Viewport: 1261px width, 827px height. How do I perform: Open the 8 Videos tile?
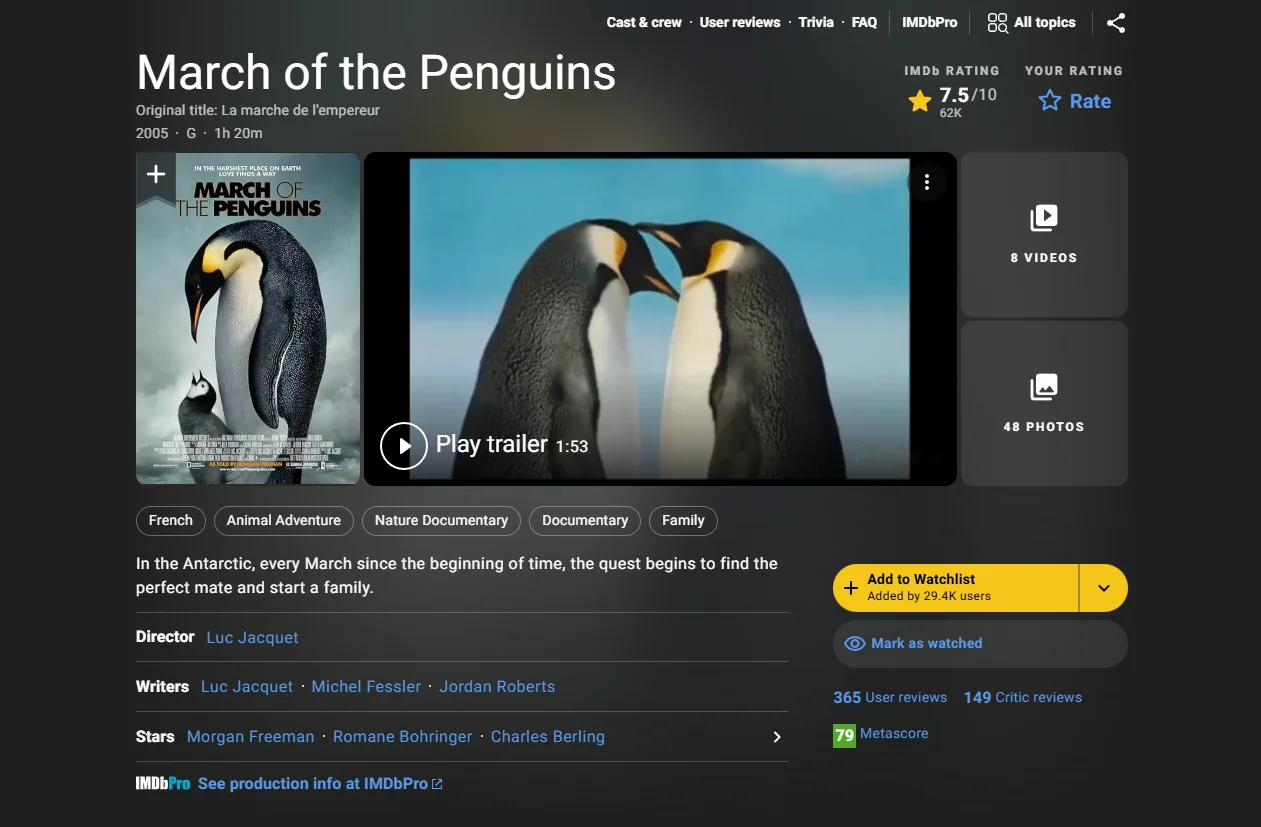click(1044, 235)
